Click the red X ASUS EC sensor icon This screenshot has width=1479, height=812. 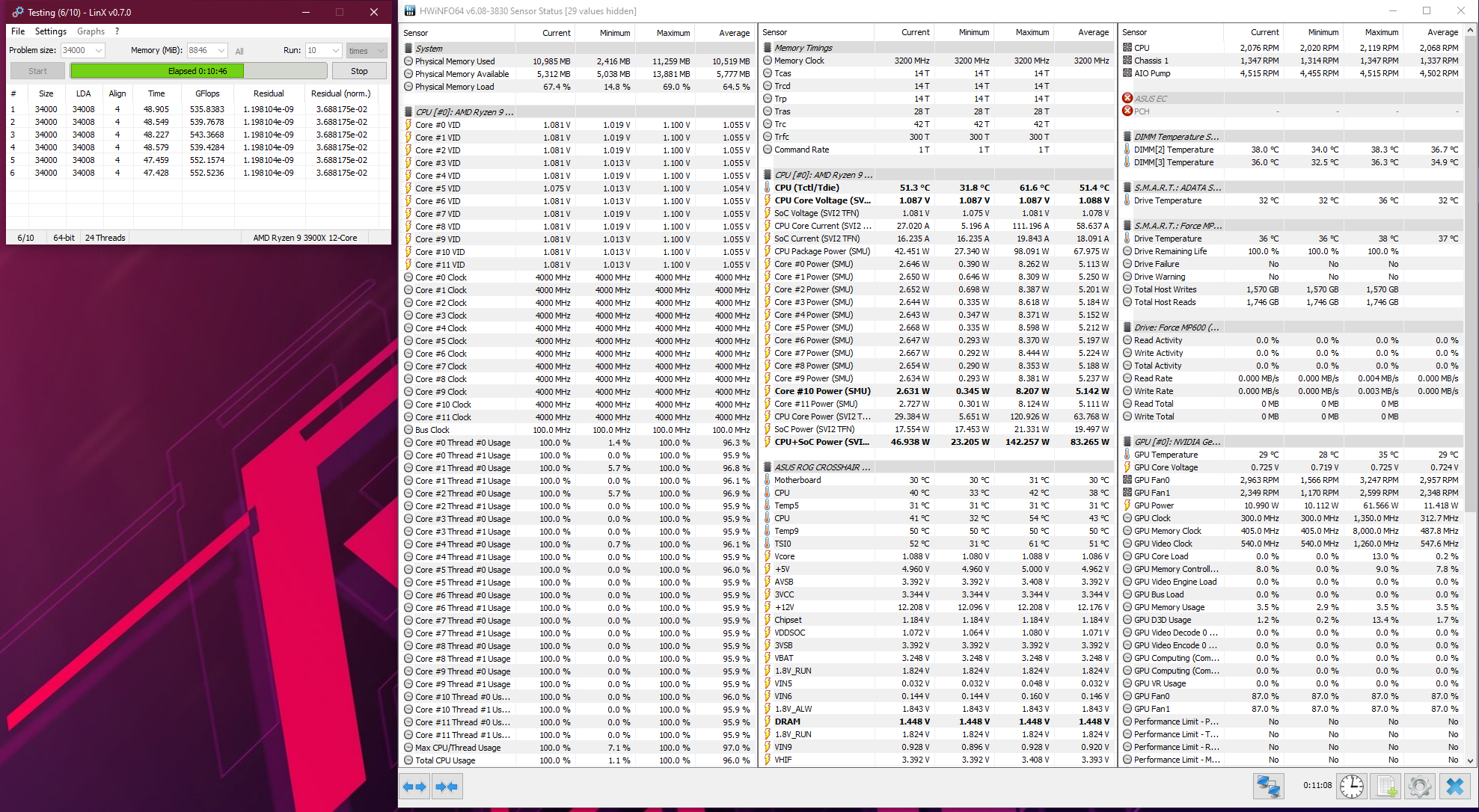pyautogui.click(x=1127, y=99)
